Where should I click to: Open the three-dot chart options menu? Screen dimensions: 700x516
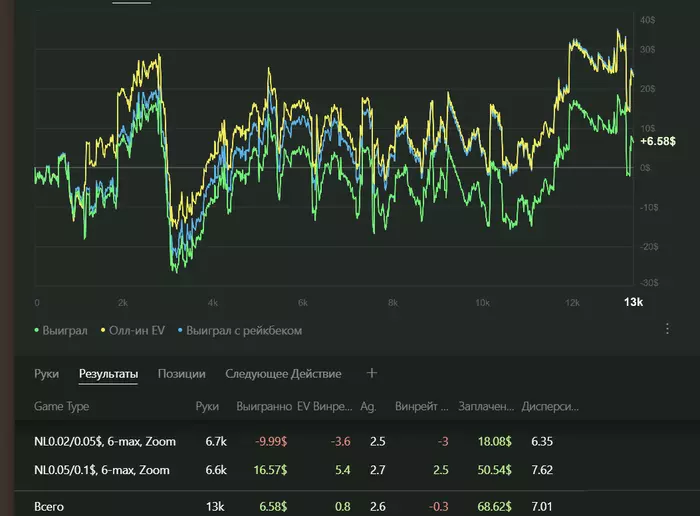pos(667,328)
